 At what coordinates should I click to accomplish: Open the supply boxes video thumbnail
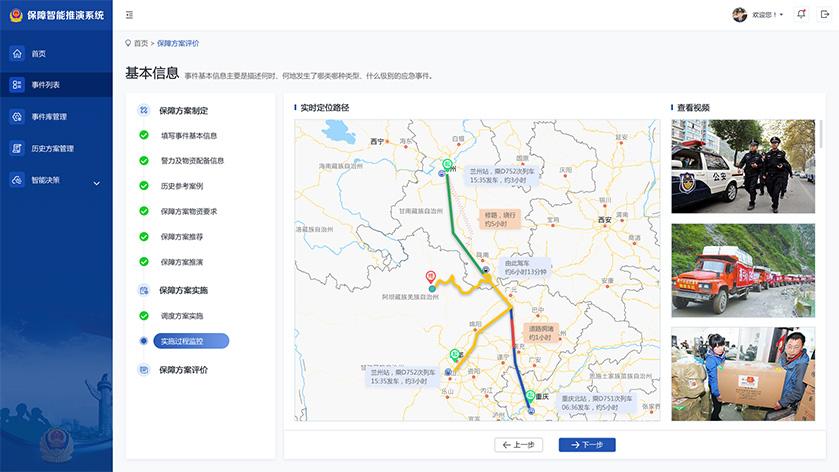coord(743,374)
